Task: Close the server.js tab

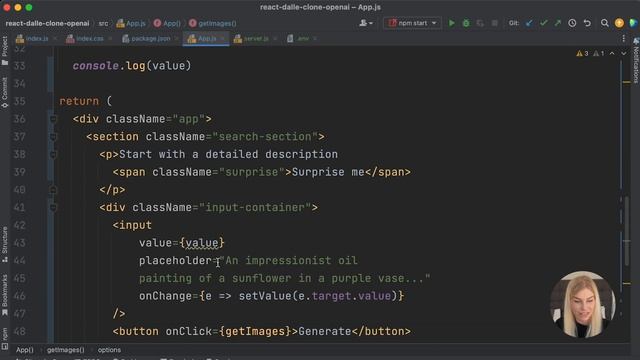Action: [275, 39]
